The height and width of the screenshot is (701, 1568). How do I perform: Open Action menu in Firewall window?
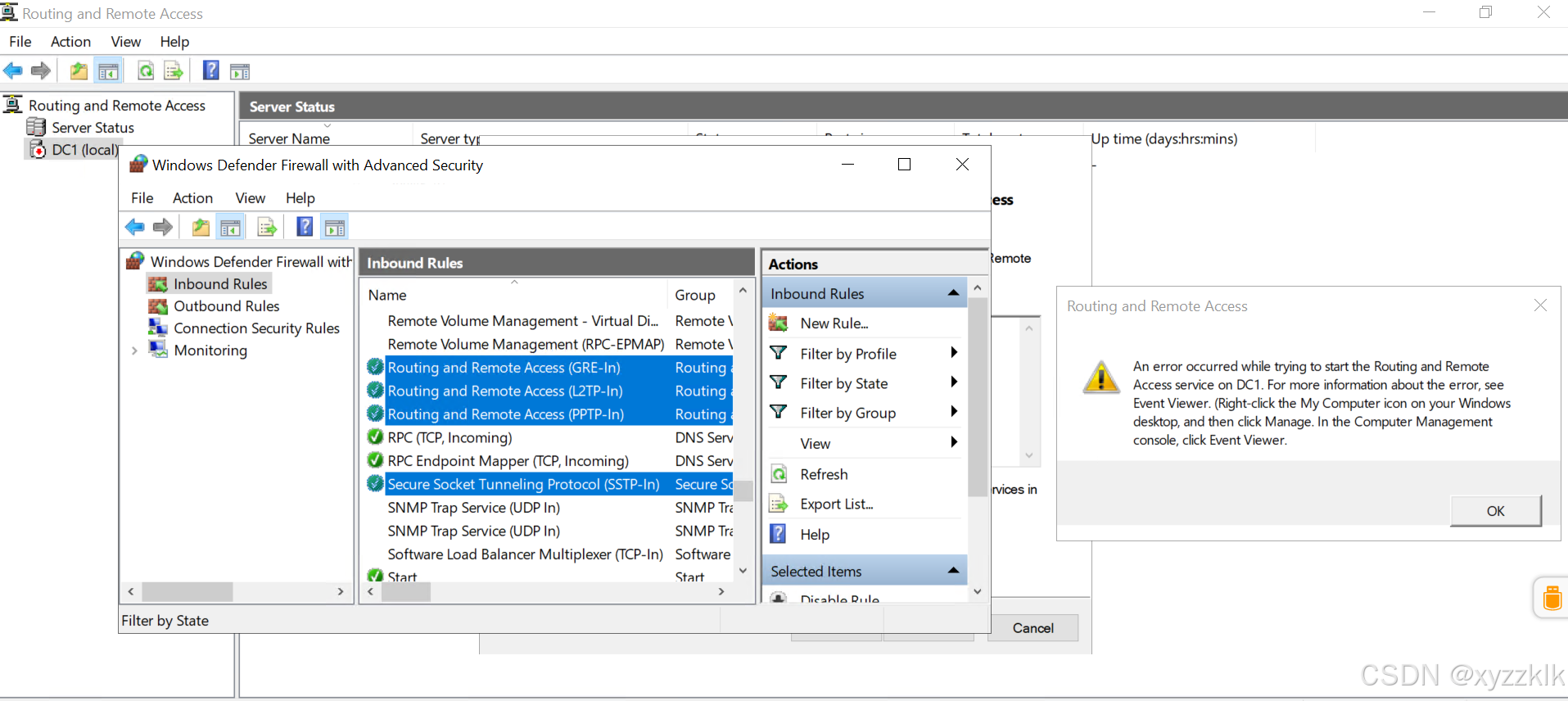click(x=192, y=198)
